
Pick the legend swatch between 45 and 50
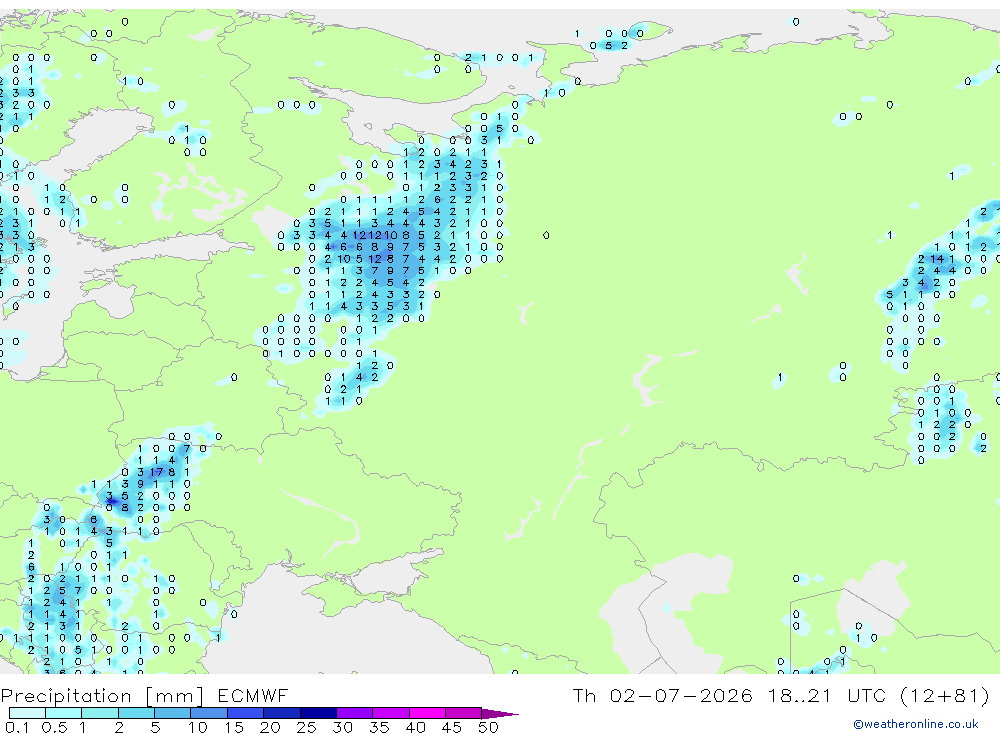[463, 713]
